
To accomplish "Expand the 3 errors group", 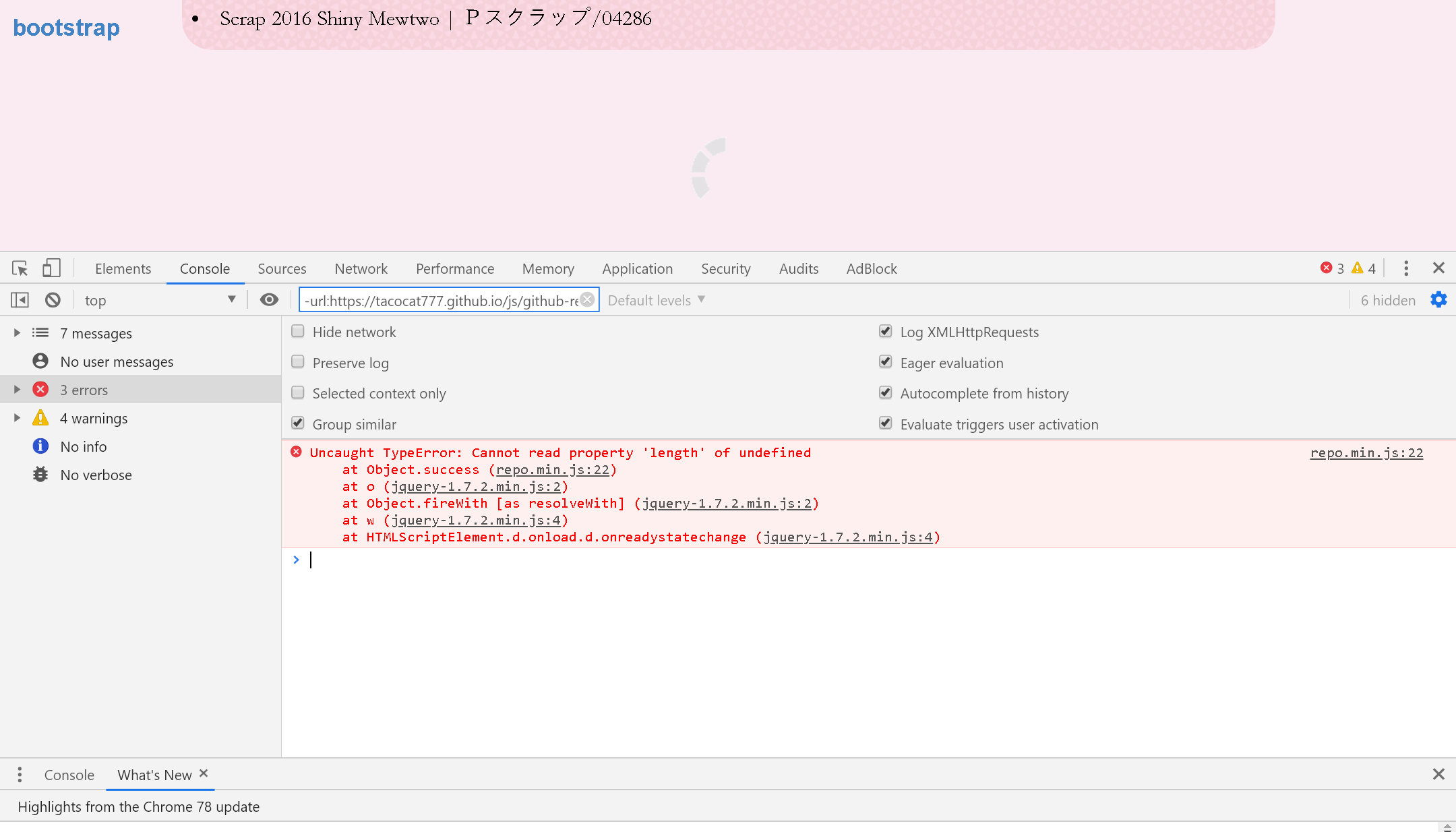I will tap(16, 389).
